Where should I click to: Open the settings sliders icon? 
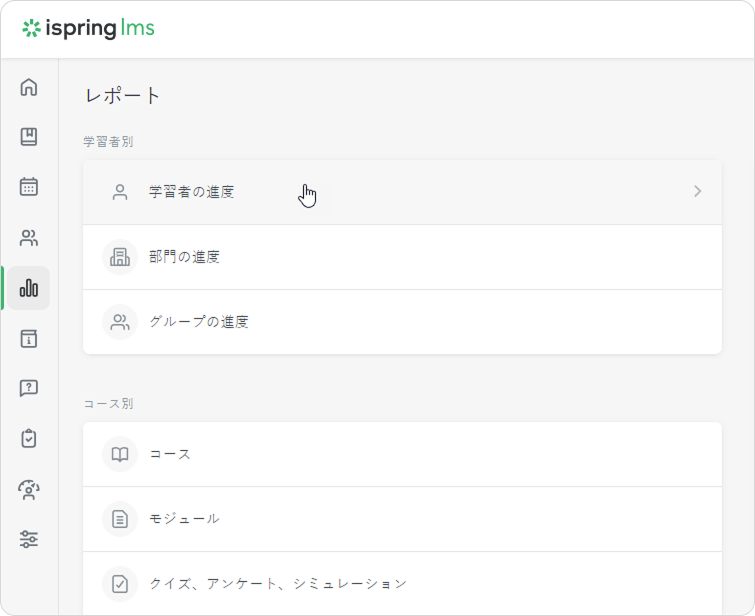(x=29, y=539)
